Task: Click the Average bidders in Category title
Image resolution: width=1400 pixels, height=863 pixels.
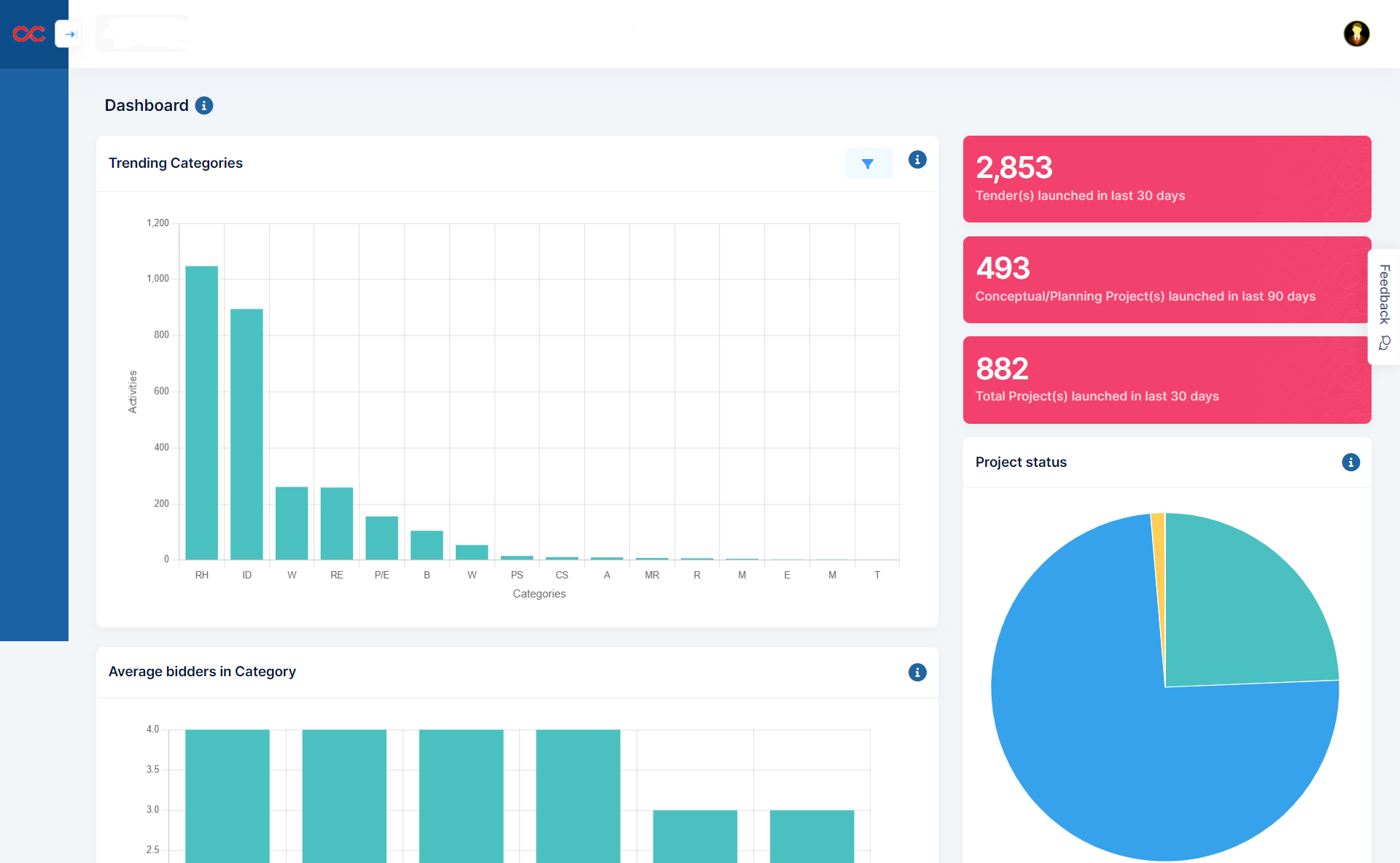Action: coord(202,672)
